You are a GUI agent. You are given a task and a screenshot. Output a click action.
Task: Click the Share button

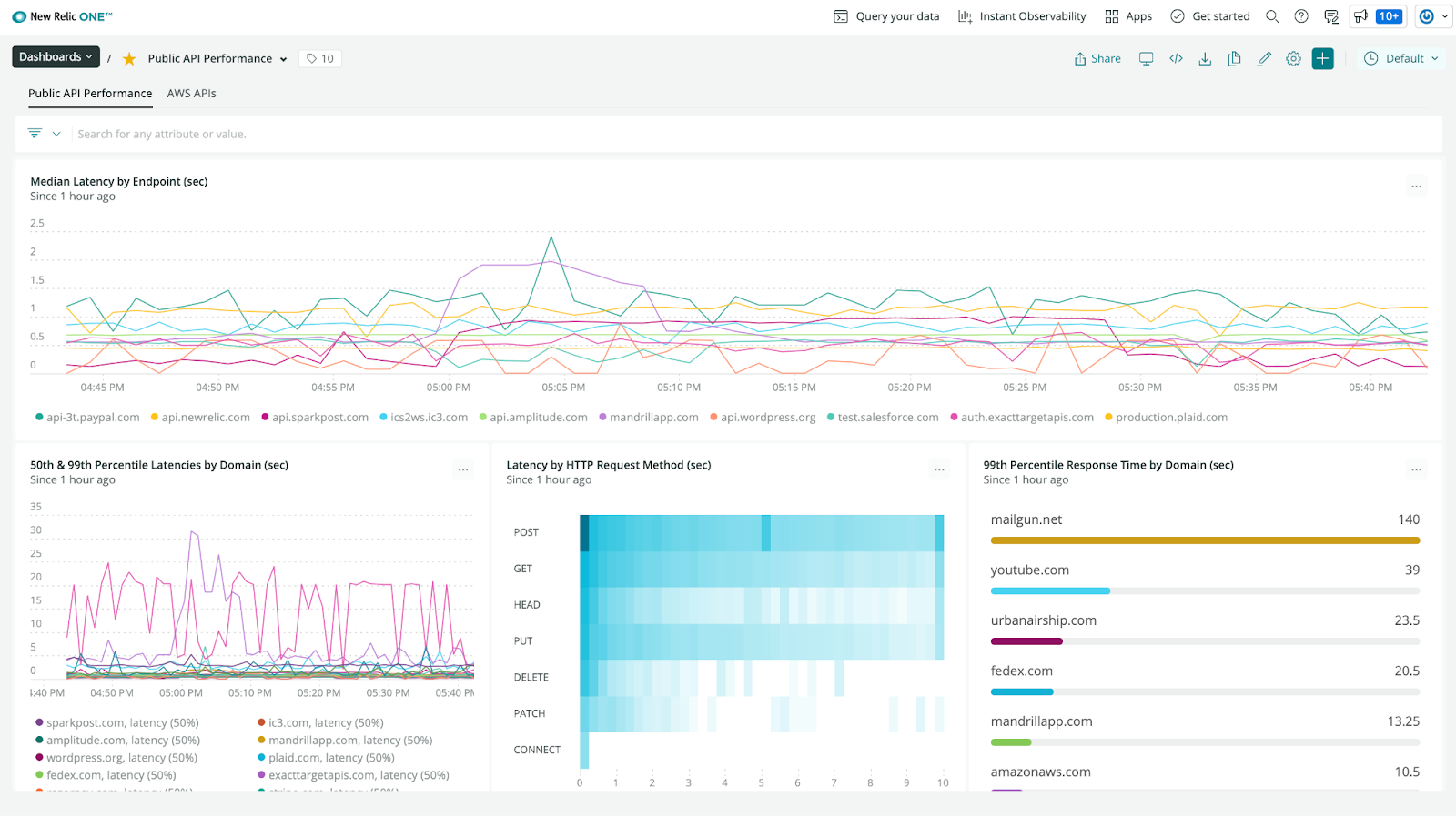click(1097, 58)
